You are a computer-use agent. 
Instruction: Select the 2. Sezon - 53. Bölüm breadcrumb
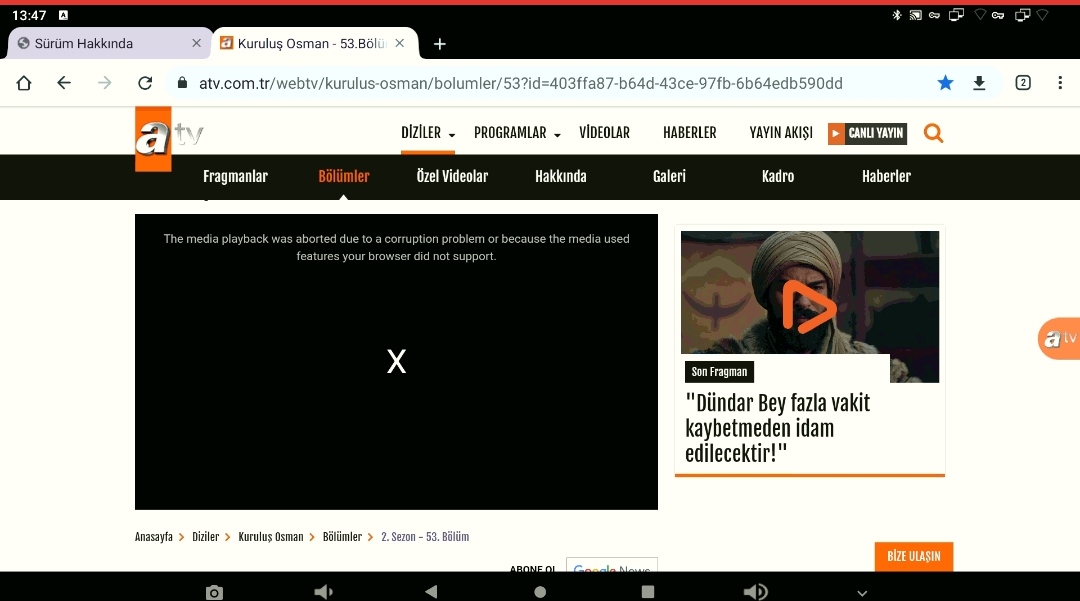tap(425, 537)
